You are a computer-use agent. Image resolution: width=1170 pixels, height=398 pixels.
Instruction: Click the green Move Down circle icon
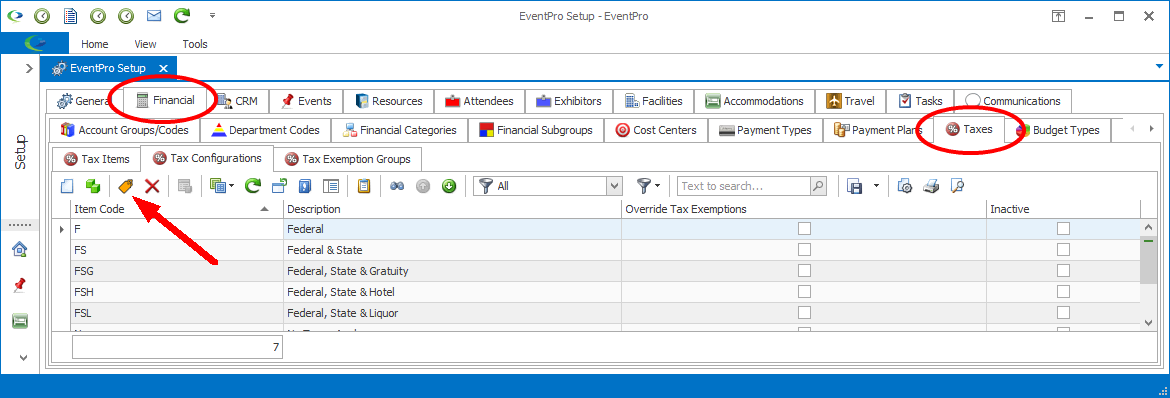coord(448,186)
